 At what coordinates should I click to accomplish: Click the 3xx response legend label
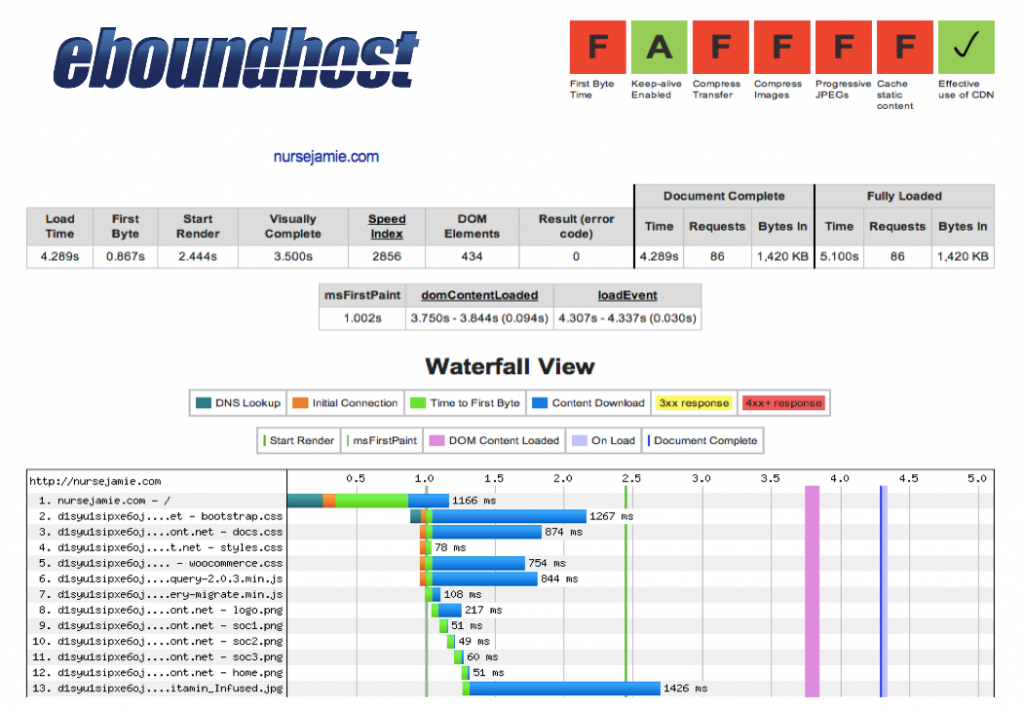coord(694,403)
